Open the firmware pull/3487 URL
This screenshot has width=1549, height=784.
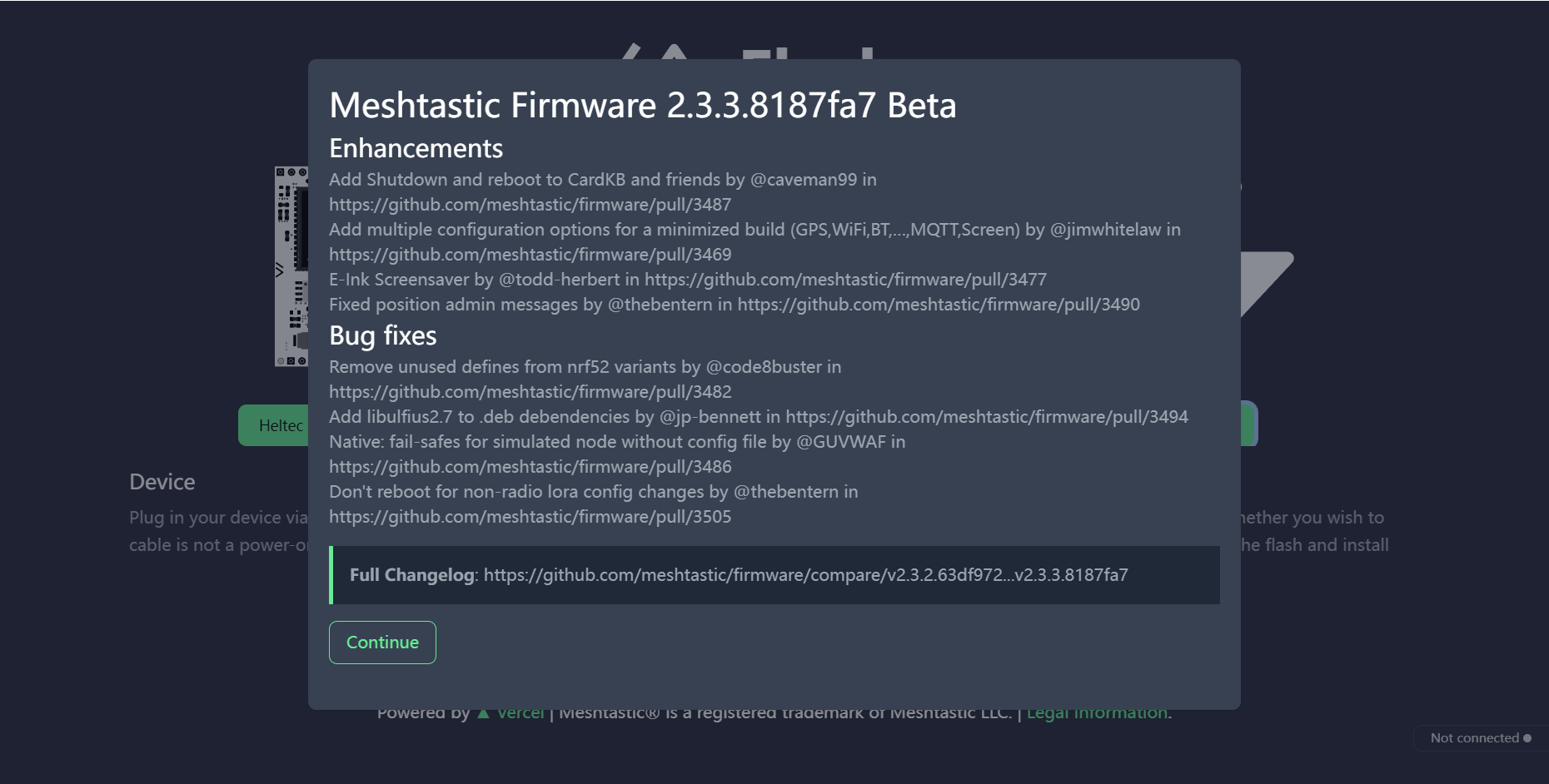[x=530, y=205]
